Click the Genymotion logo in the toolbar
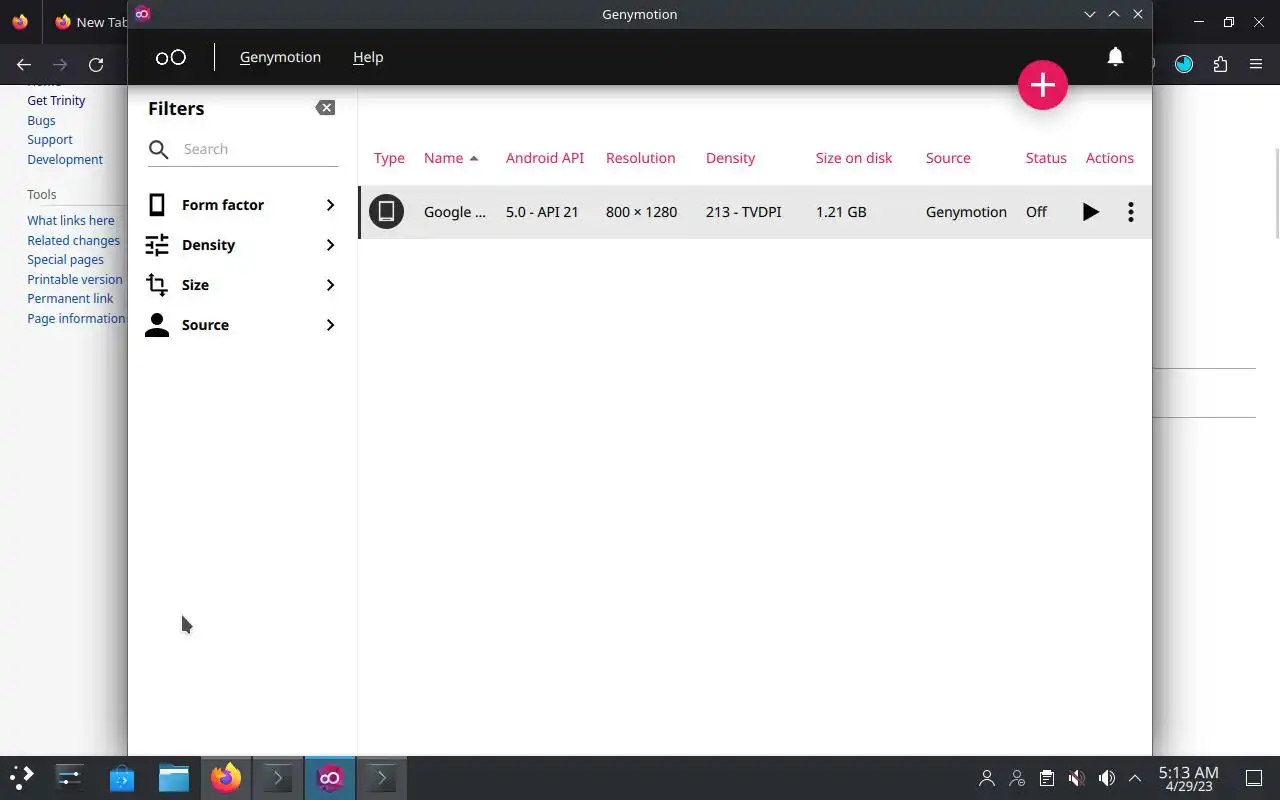 [x=171, y=57]
